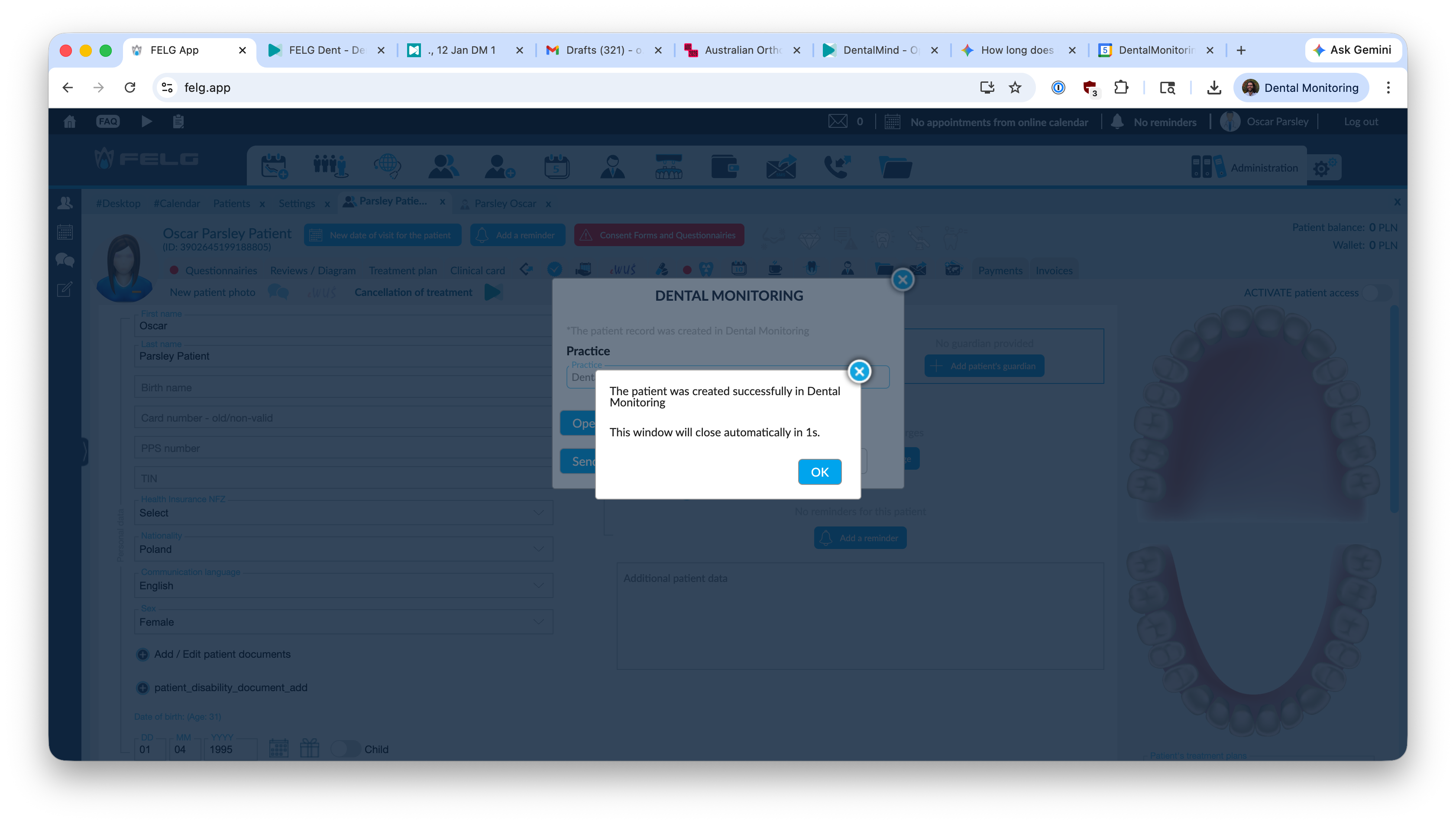Screen dimensions: 1456x825
Task: Click the add appointment calendar icon
Action: (x=274, y=166)
